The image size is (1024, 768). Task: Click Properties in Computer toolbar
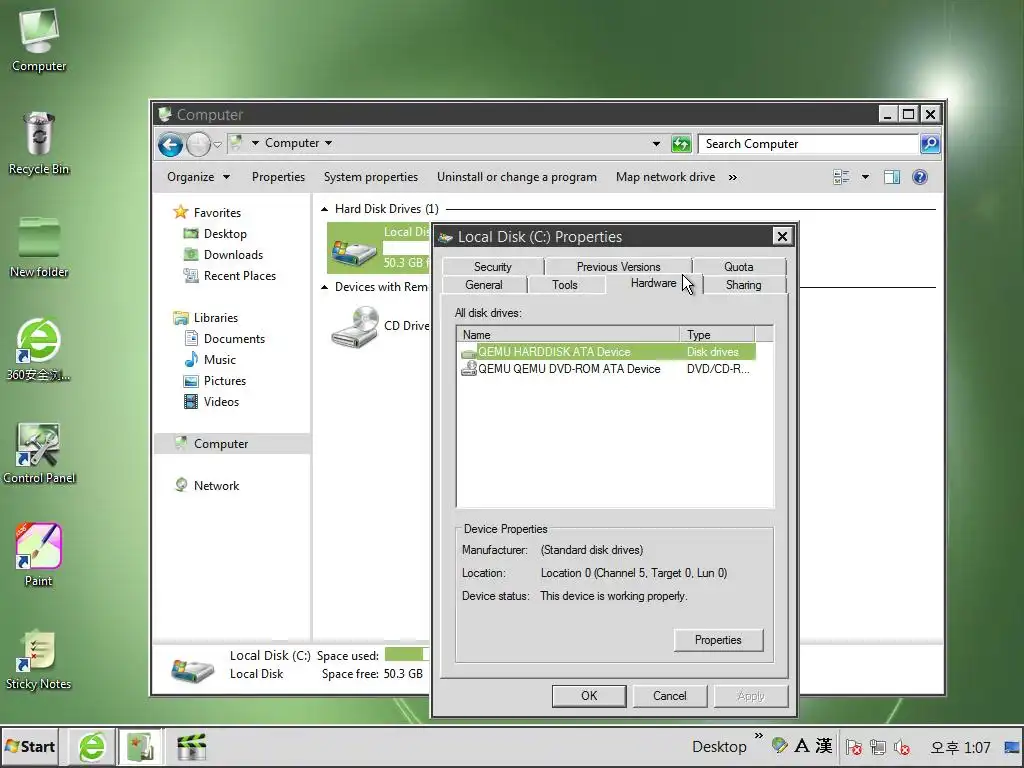[x=278, y=177]
